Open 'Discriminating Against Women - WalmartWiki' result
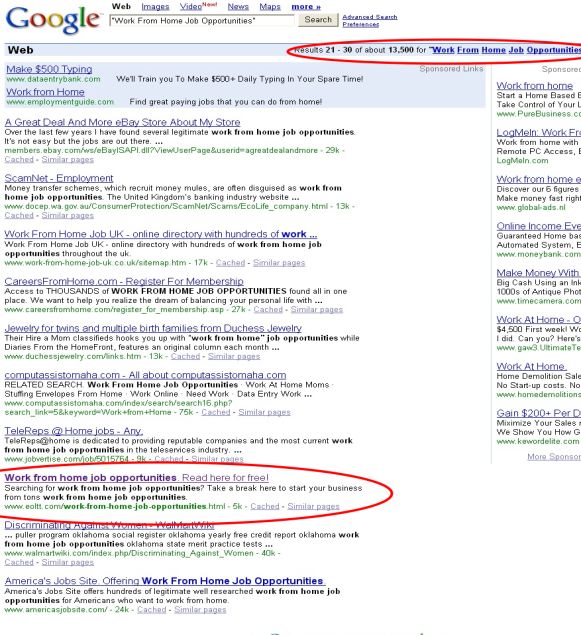581x635 pixels. (109, 525)
